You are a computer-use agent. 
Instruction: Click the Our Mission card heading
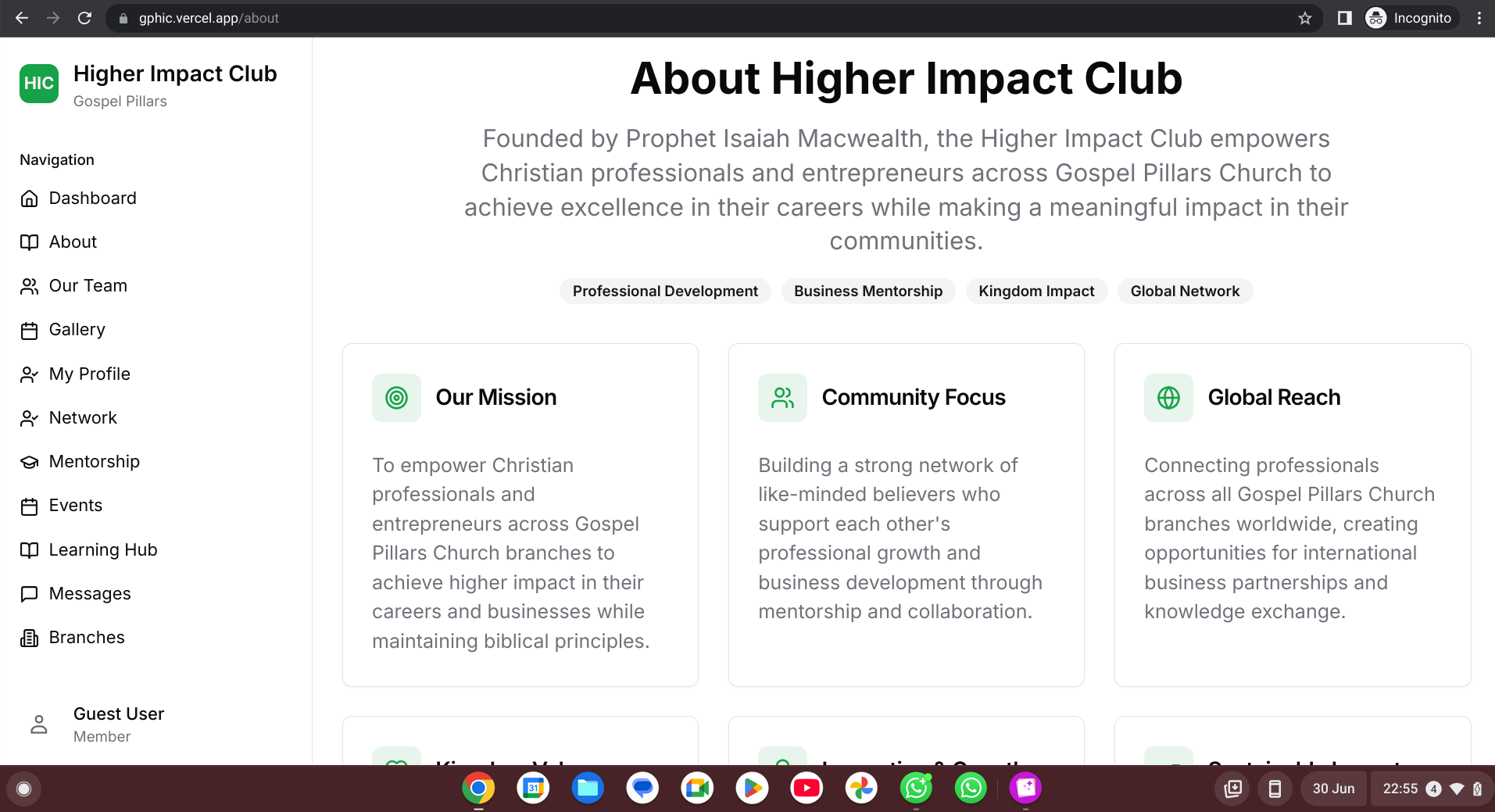(x=496, y=398)
